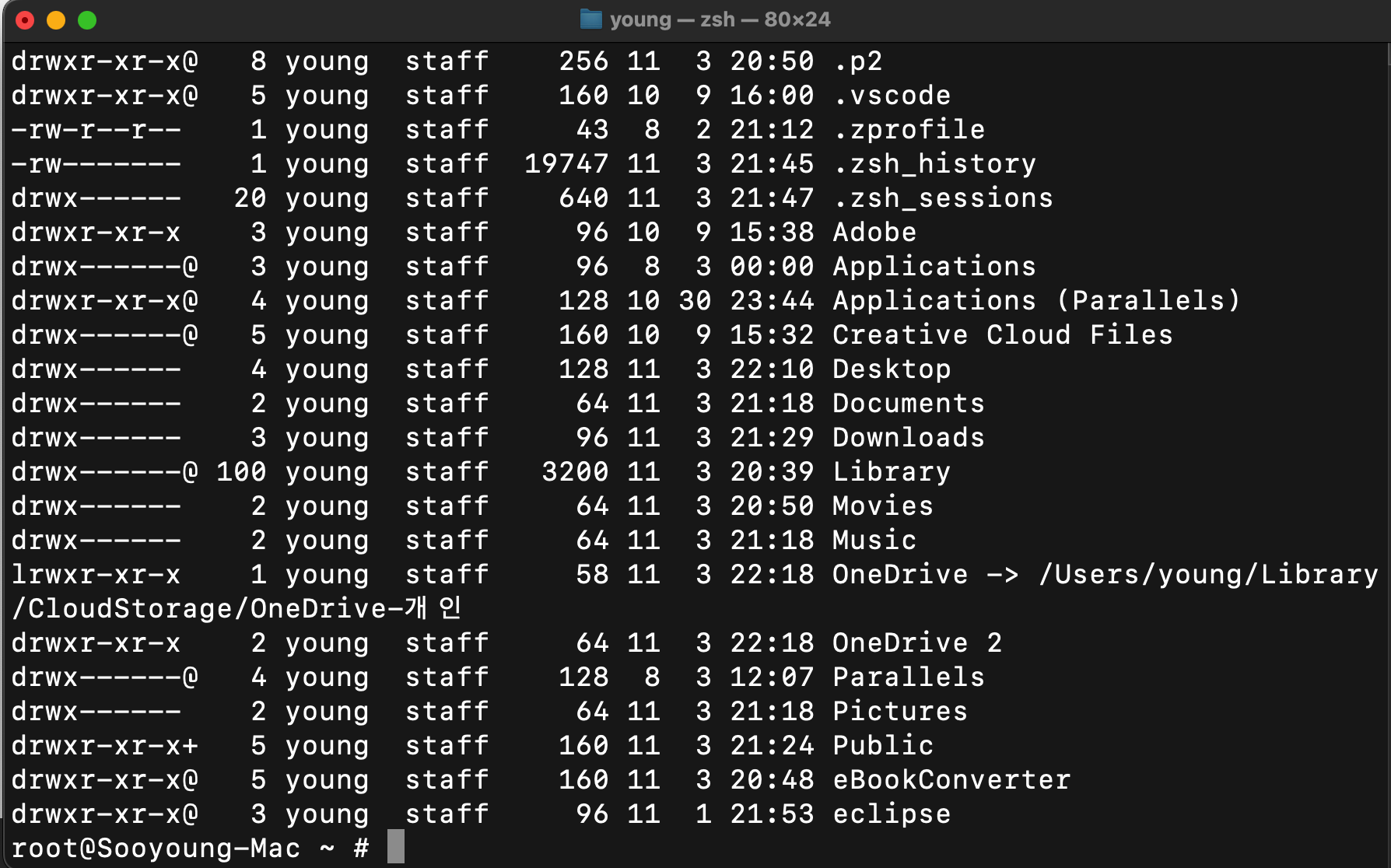The image size is (1391, 868).
Task: Click the .zsh_history filename in listing
Action: coord(934,164)
